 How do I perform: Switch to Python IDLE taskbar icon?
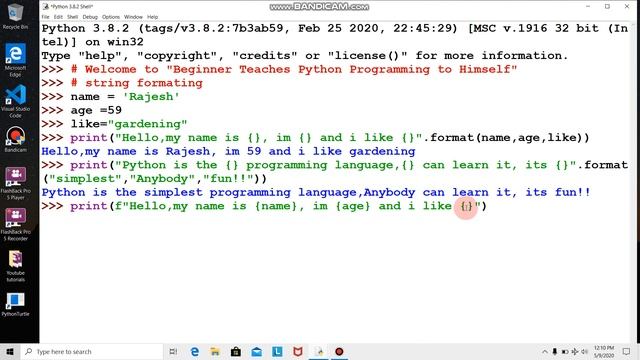[x=319, y=351]
